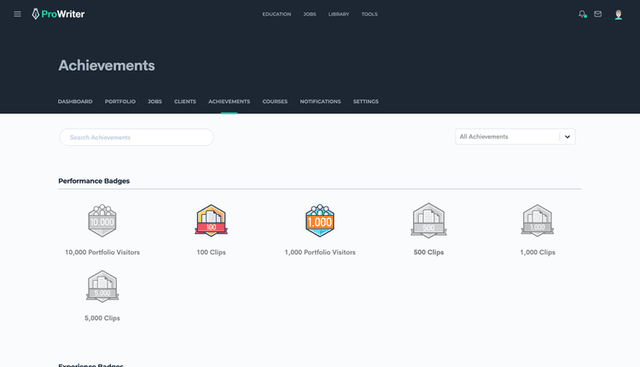Image resolution: width=640 pixels, height=367 pixels.
Task: Click the "500 Clips" label
Action: [x=429, y=252]
